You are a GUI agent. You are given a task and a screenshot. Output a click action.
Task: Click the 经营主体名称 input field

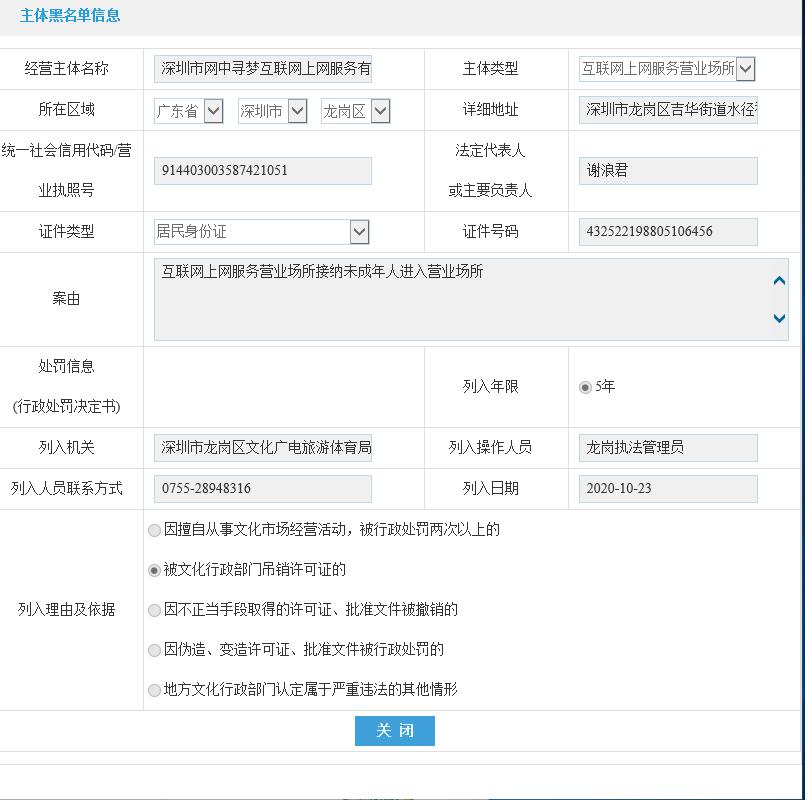(262, 68)
